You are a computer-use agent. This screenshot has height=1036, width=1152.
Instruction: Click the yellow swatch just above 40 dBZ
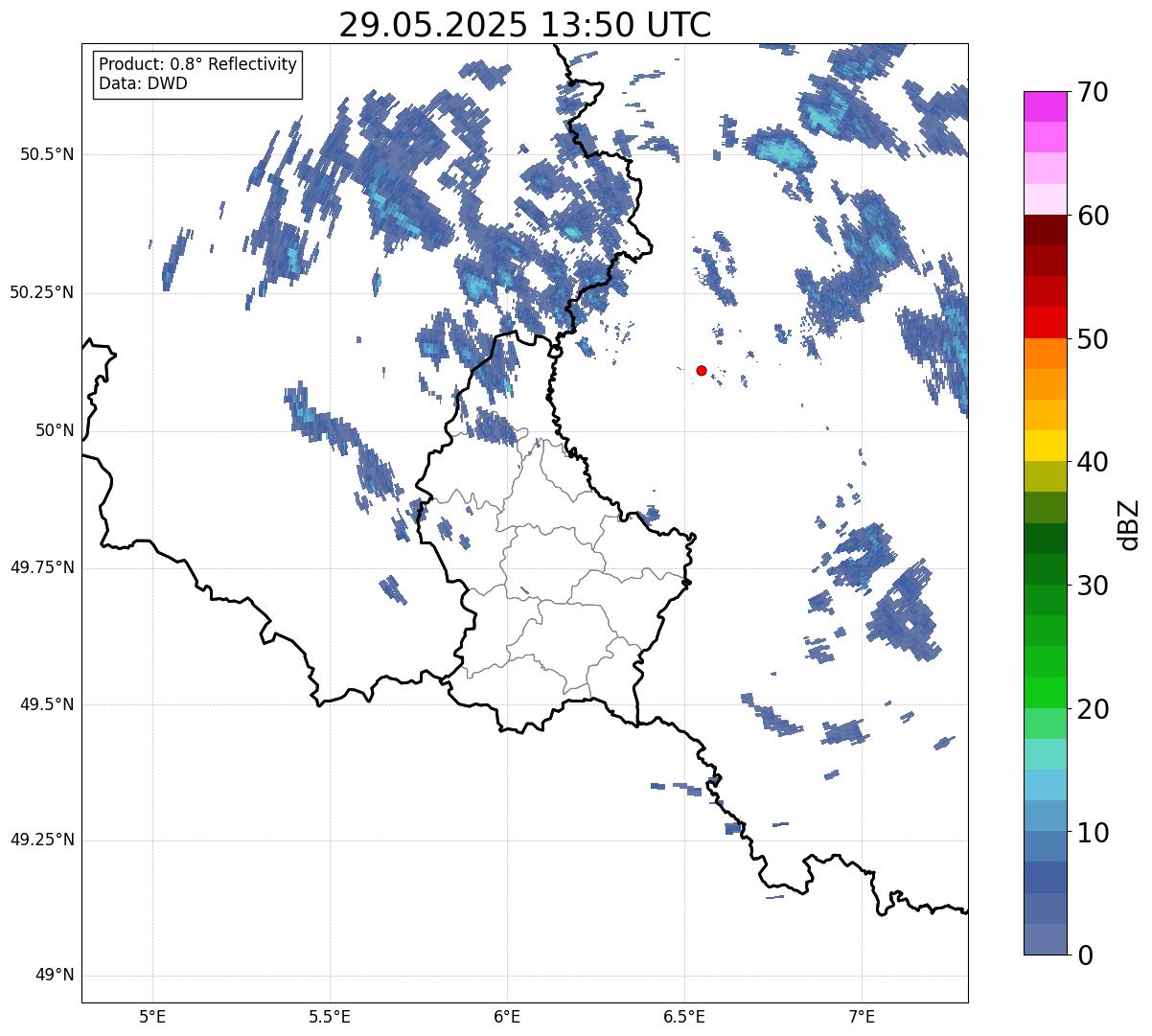point(1046,446)
